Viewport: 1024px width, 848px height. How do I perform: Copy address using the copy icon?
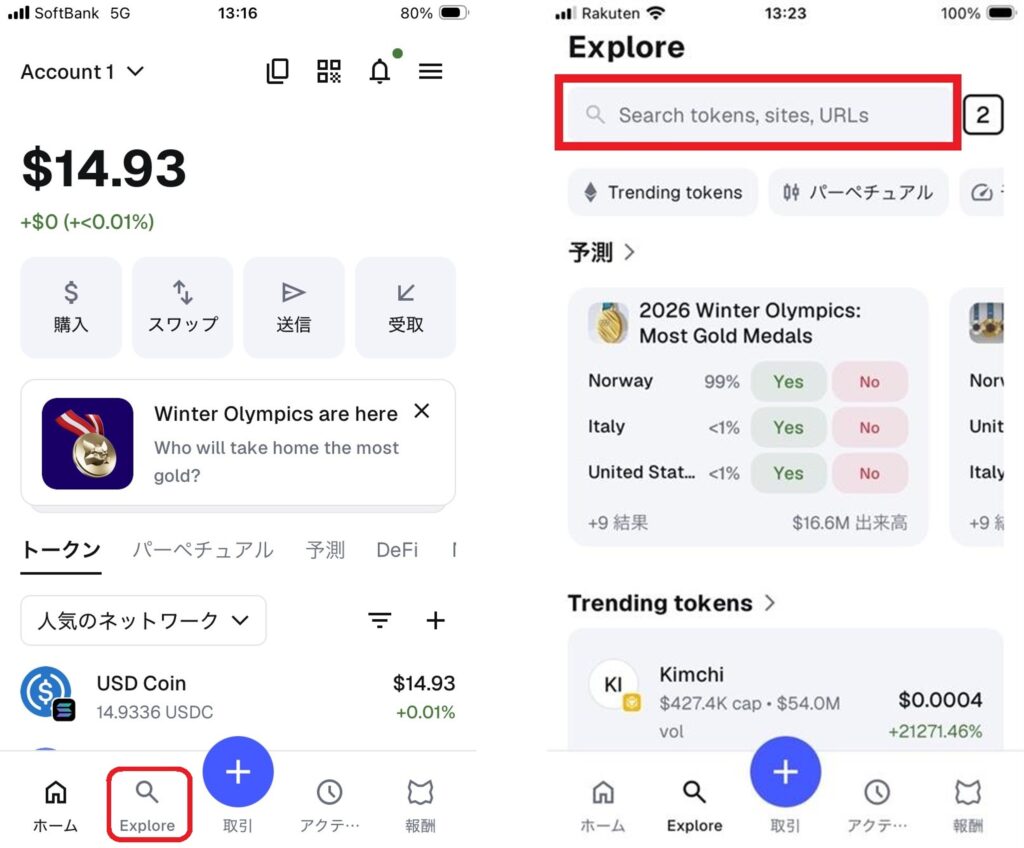click(x=278, y=71)
